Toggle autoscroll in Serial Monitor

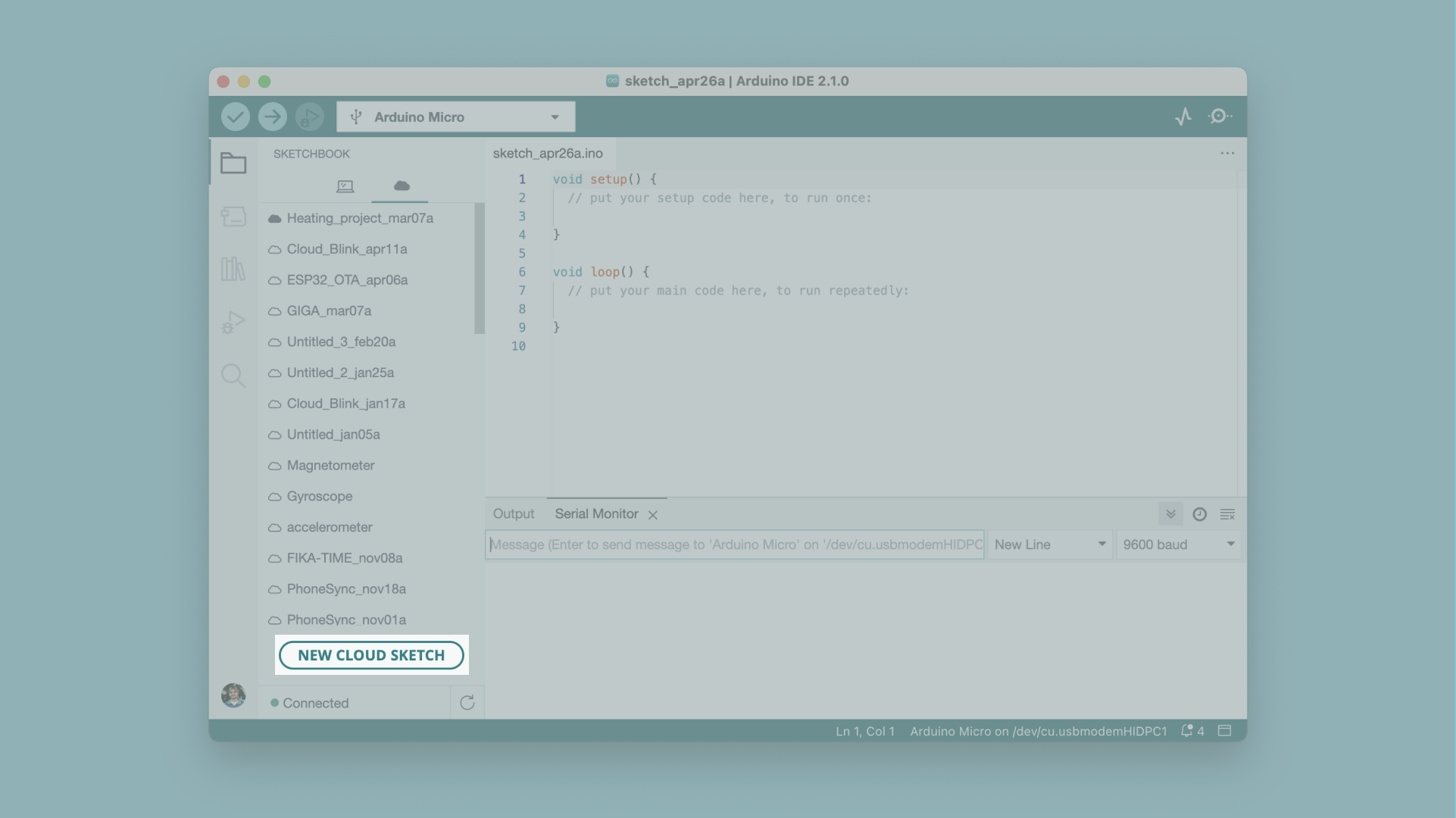point(1170,514)
